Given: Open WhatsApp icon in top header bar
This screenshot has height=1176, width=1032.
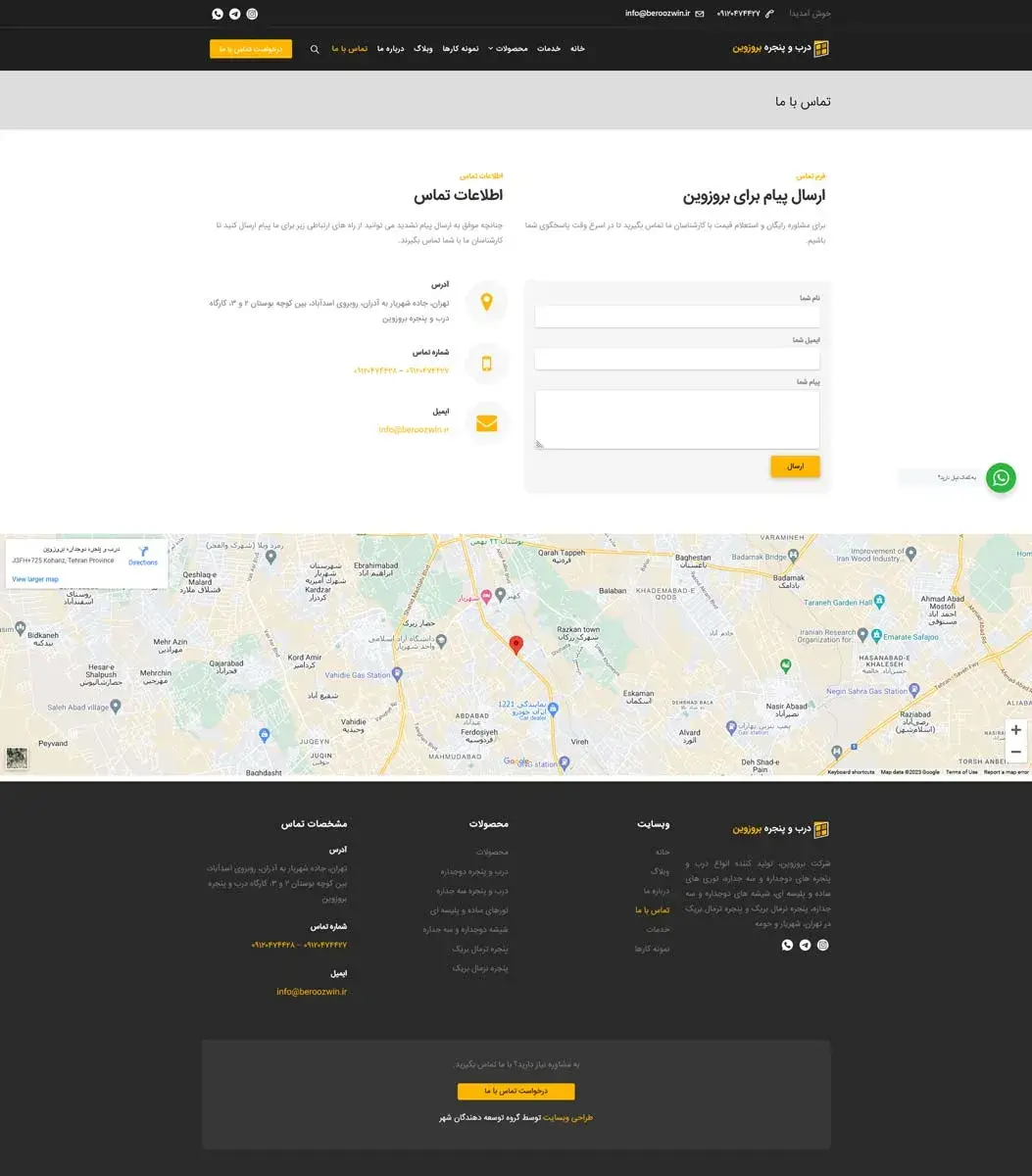Looking at the screenshot, I should (x=218, y=14).
